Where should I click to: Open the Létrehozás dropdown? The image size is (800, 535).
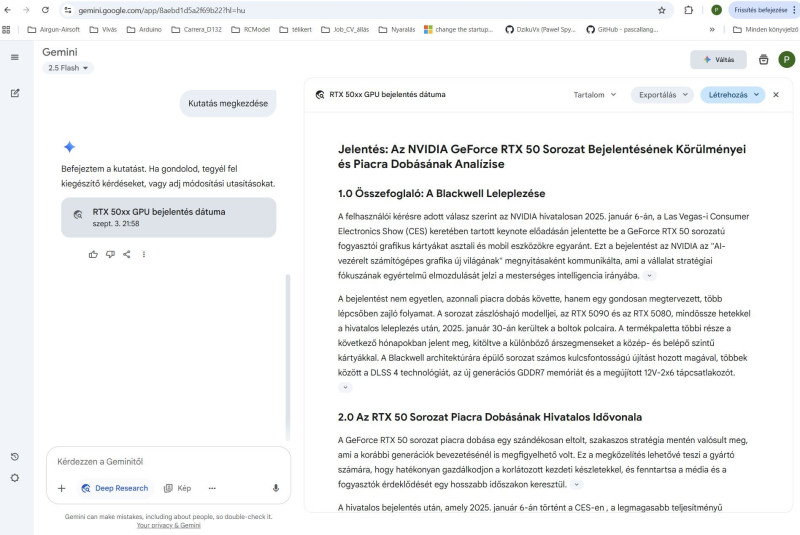[733, 94]
